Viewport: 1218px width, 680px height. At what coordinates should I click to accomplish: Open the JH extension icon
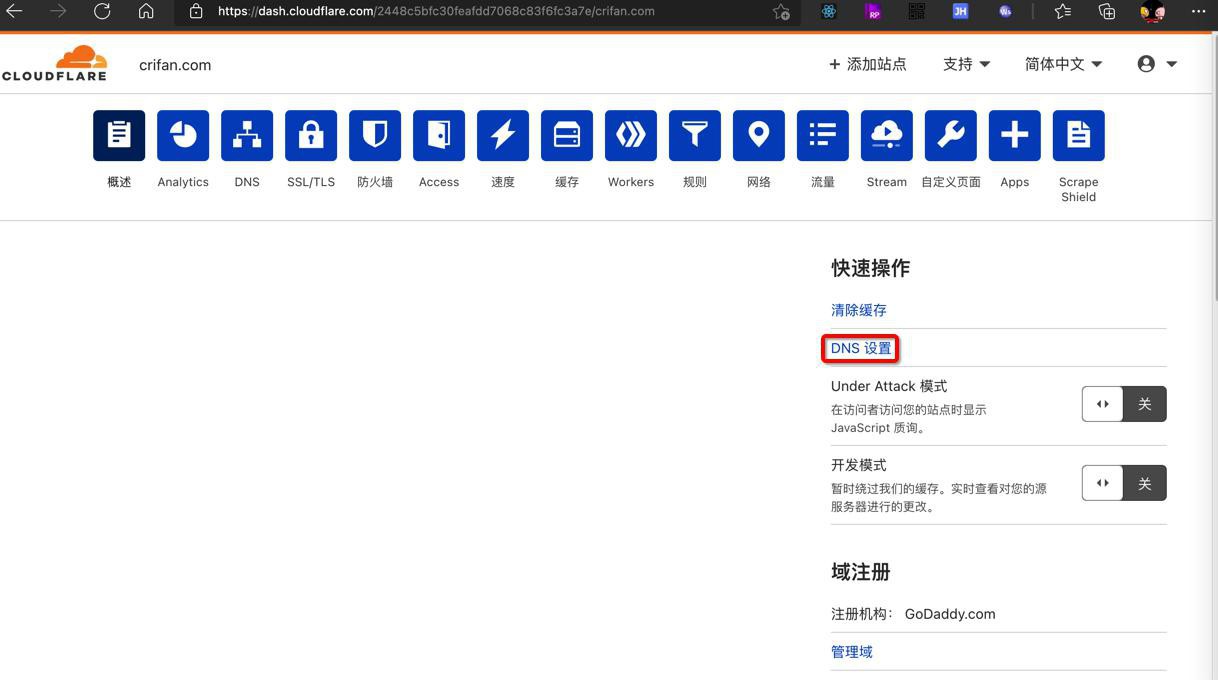click(960, 11)
